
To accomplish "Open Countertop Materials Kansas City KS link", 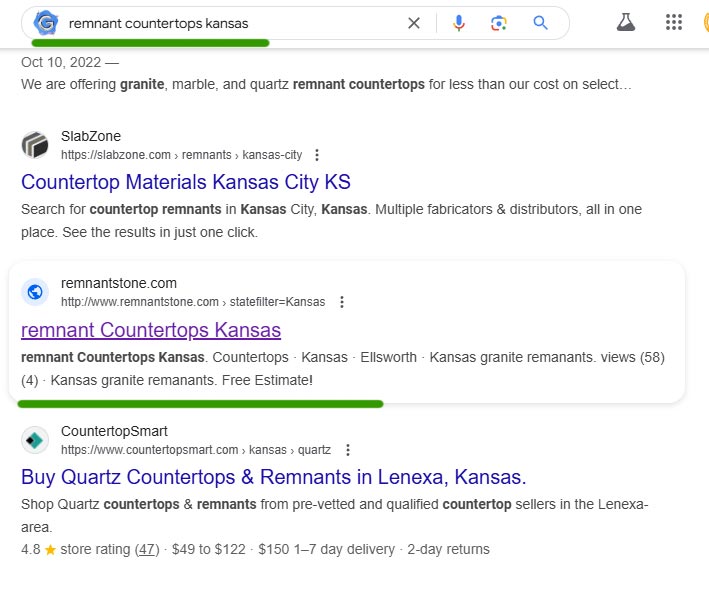I will coord(186,182).
